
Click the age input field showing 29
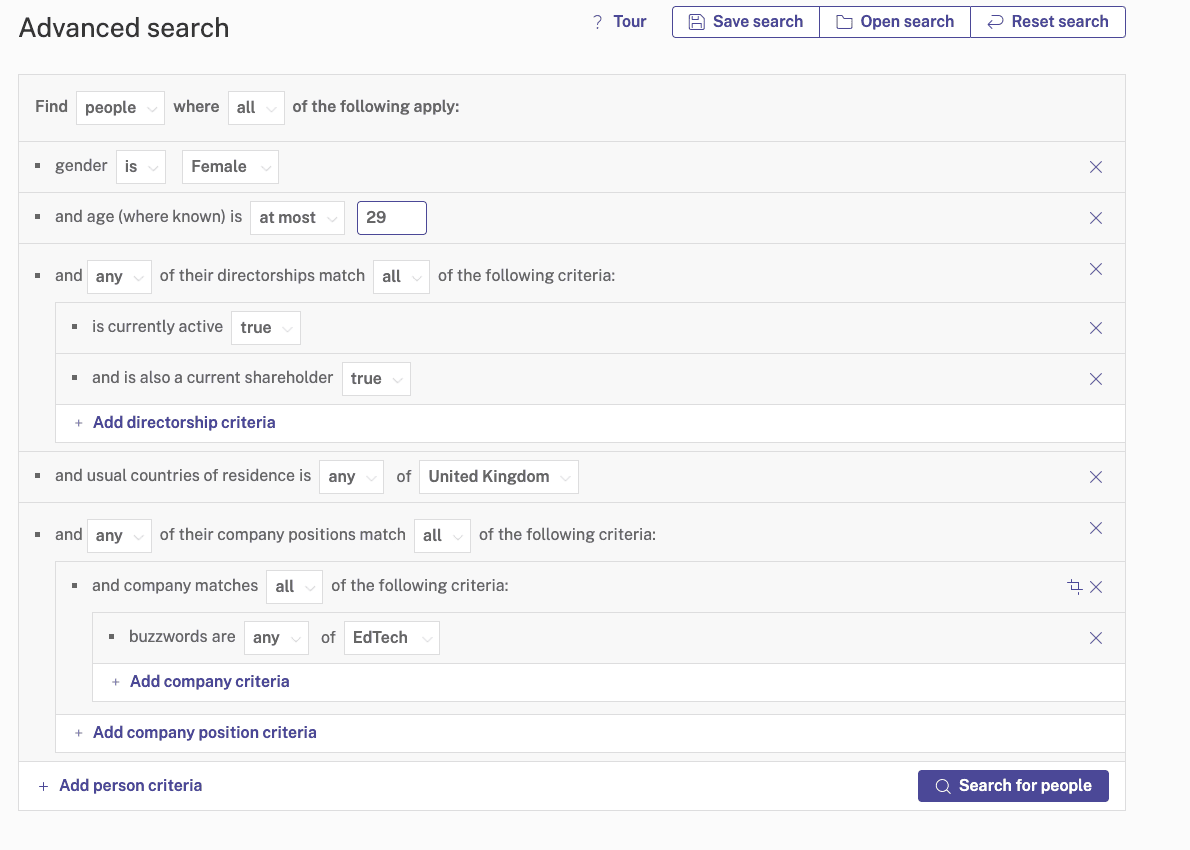tap(392, 218)
